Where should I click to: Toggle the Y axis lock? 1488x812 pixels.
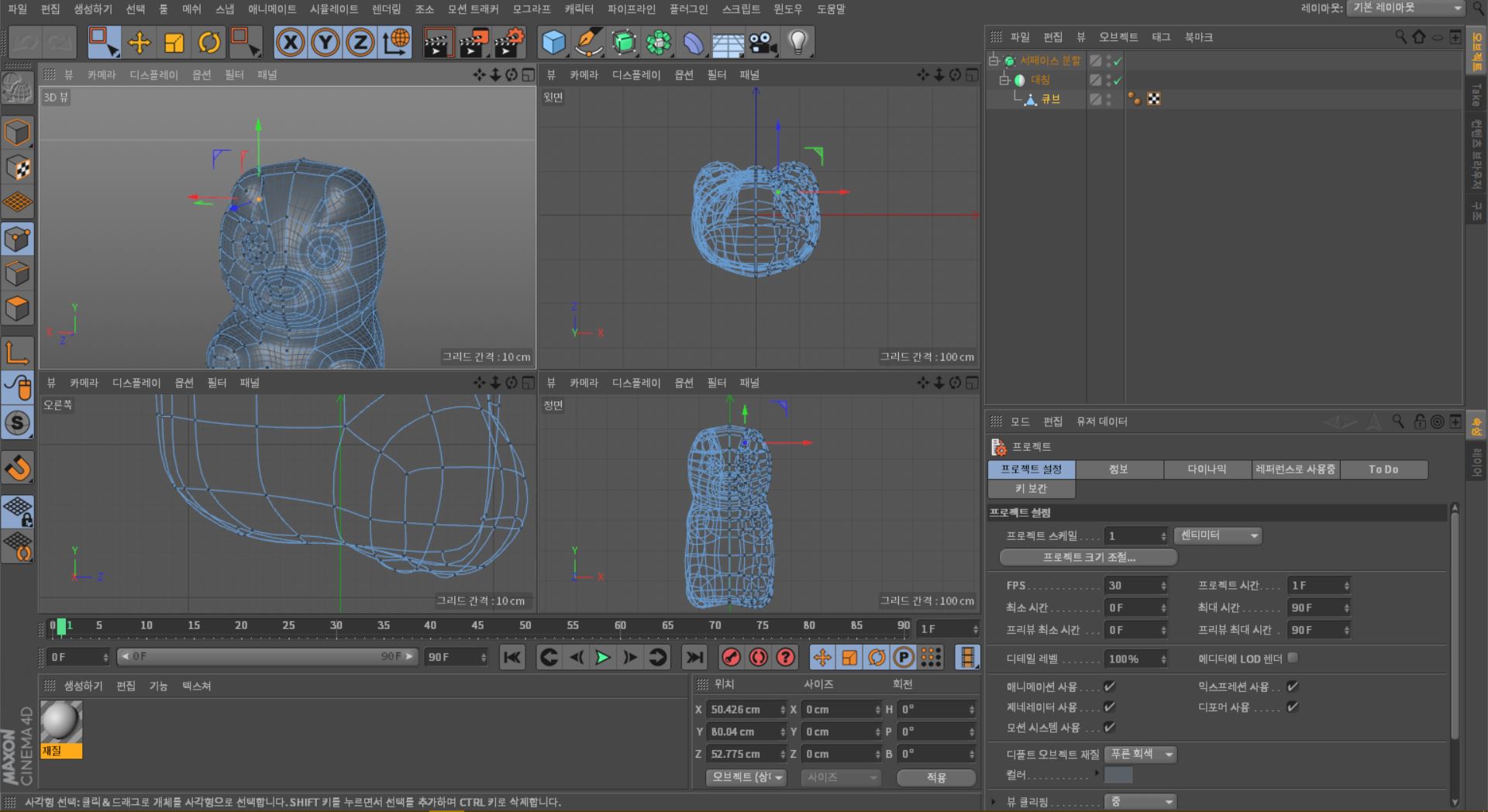(325, 42)
